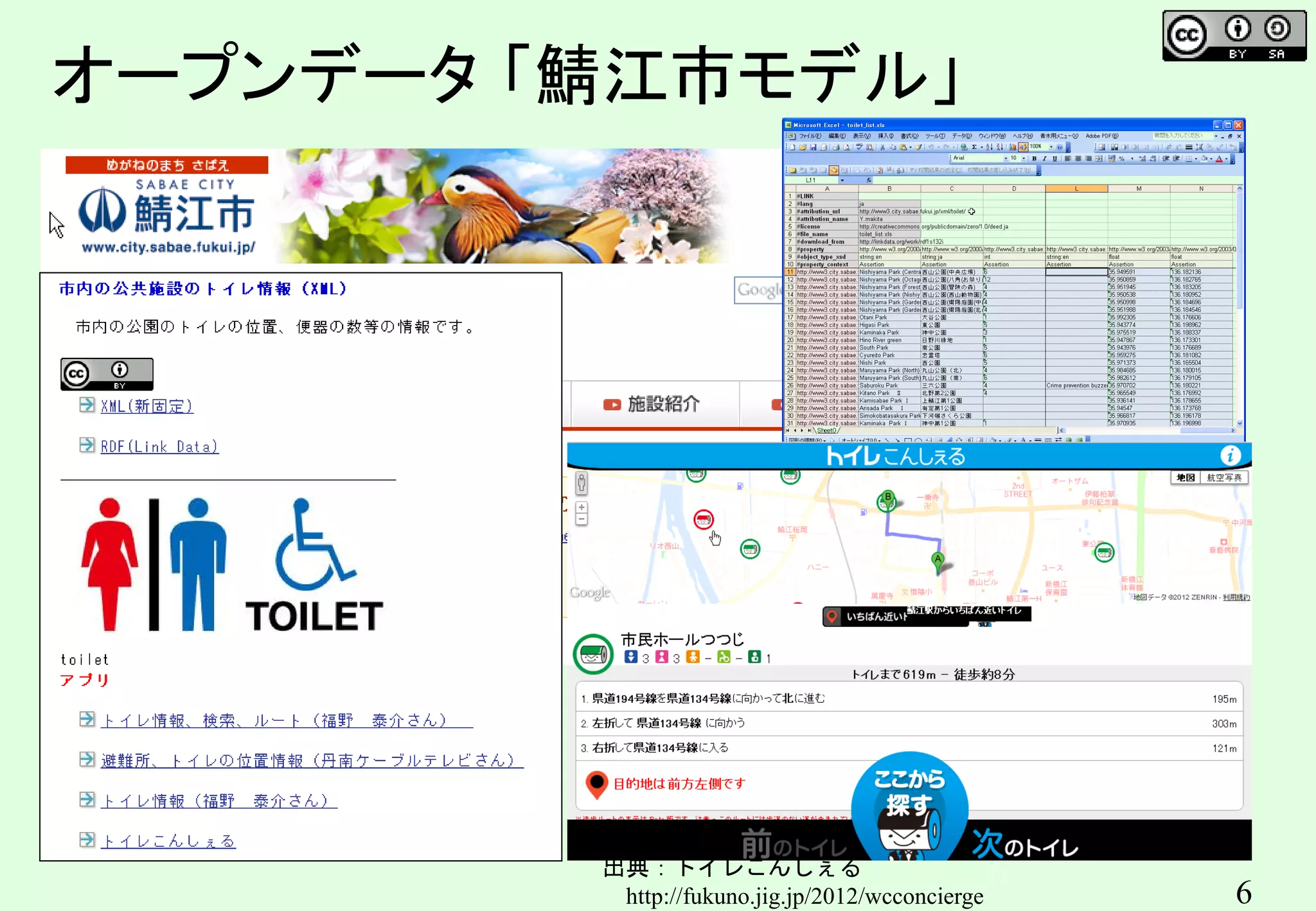This screenshot has height=911, width=1316.
Task: Click the Print icon in Excel toolbar
Action: point(836,147)
